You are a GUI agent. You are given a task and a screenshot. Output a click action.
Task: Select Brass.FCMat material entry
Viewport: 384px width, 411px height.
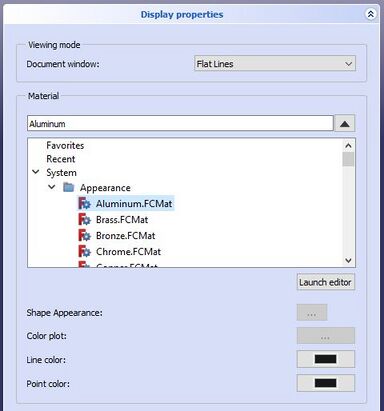coord(122,220)
